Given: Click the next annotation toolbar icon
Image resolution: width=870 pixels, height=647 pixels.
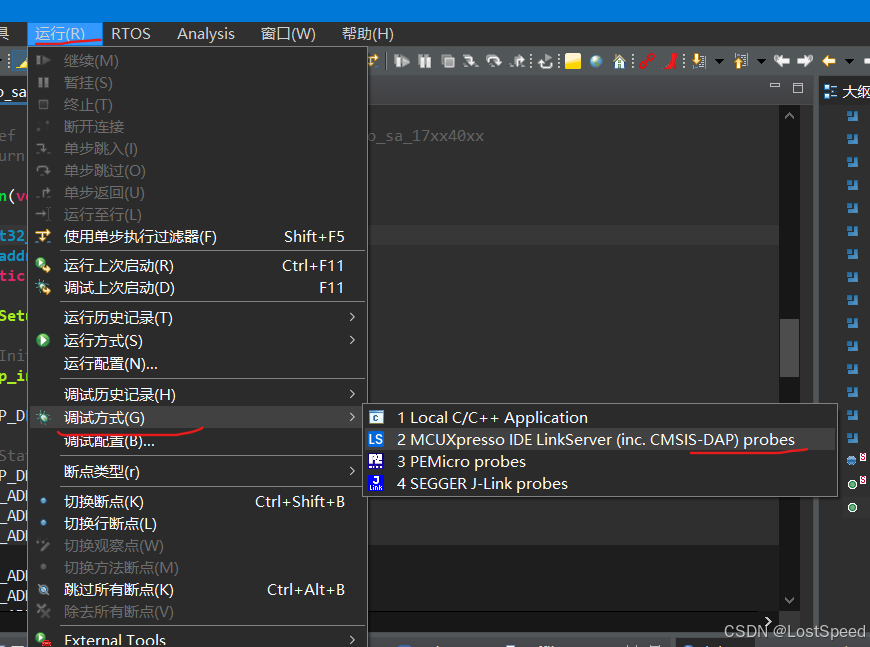Looking at the screenshot, I should (699, 61).
